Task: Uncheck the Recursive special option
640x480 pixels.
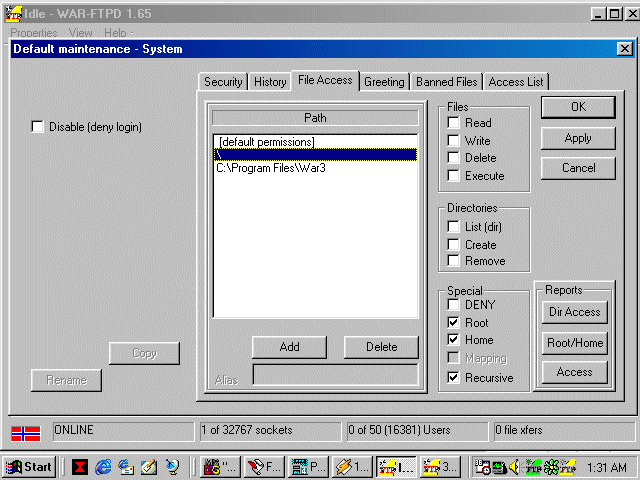Action: pos(455,378)
